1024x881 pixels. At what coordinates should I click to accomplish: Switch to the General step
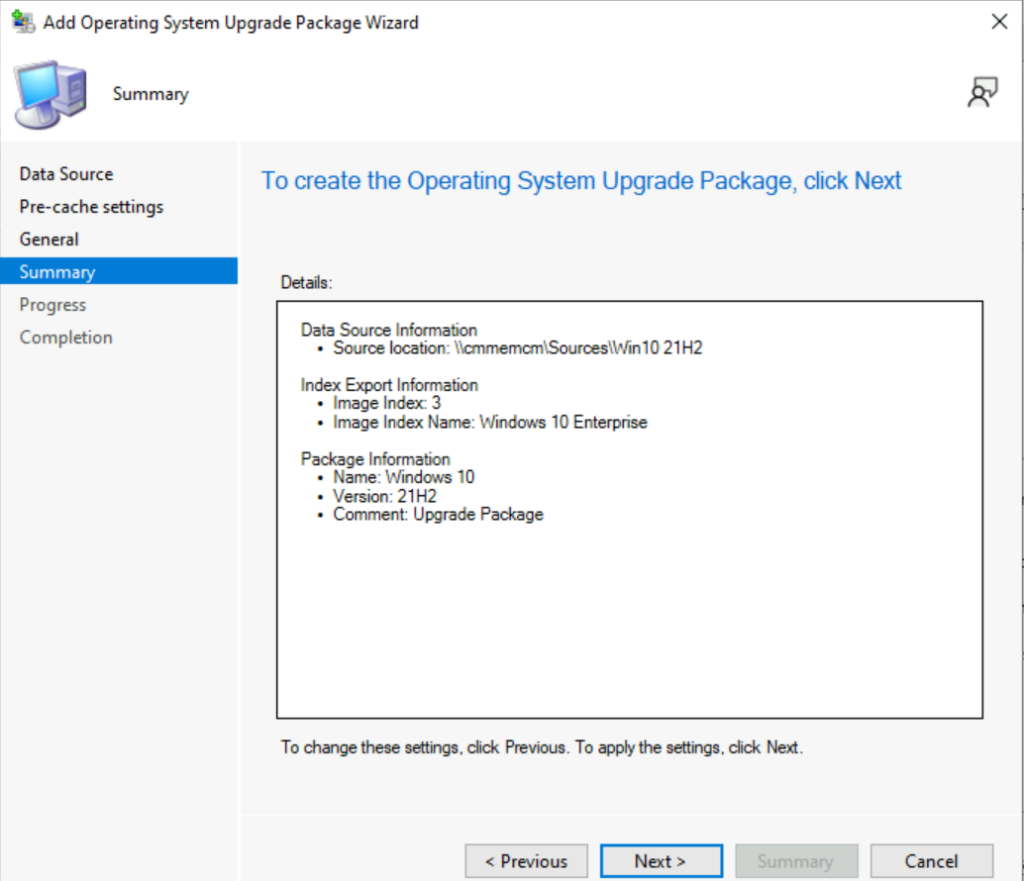(49, 239)
